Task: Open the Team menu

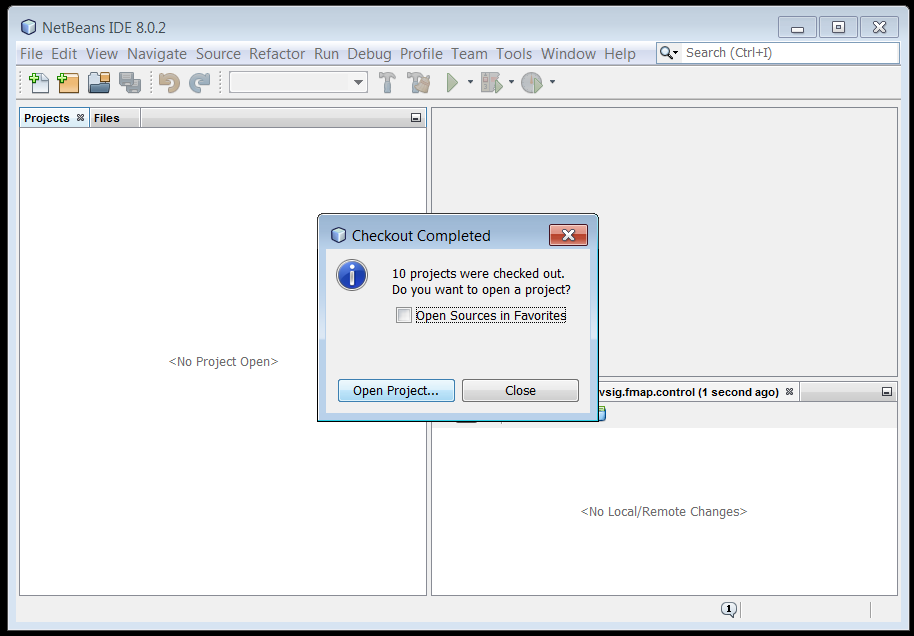Action: tap(469, 54)
